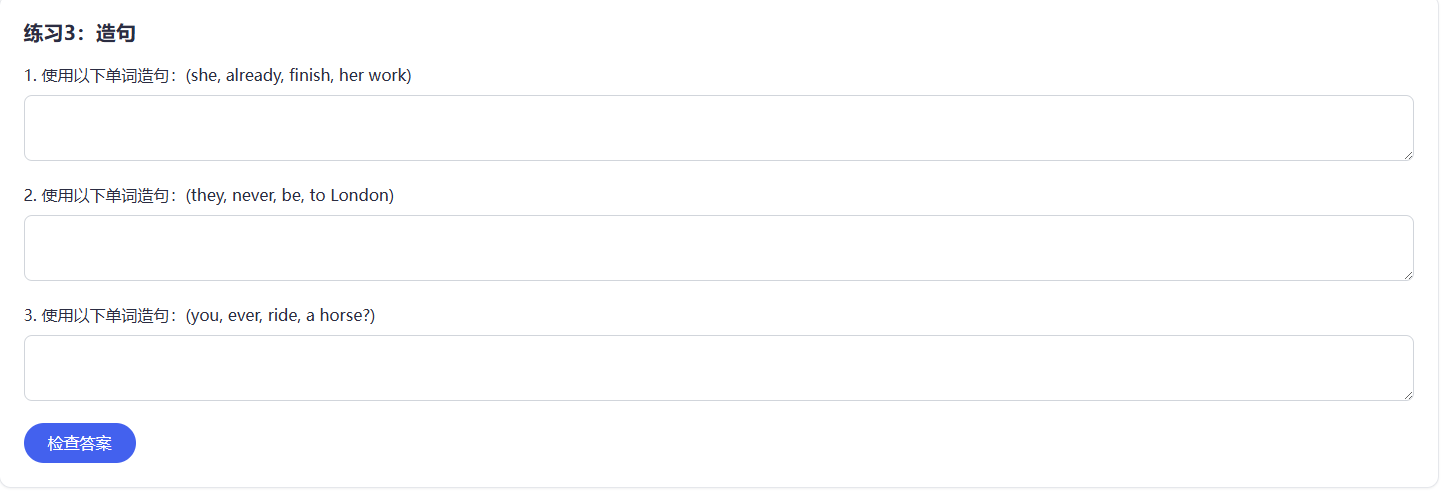Click the 练习3：造句 heading
Image resolution: width=1452 pixels, height=491 pixels.
pos(80,33)
